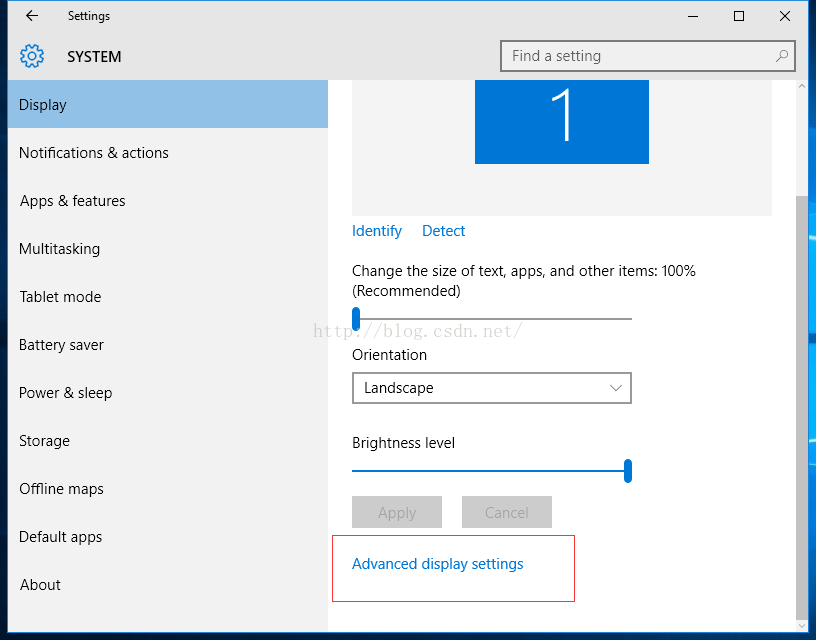Image resolution: width=816 pixels, height=640 pixels.
Task: Go to Default apps settings
Action: (168, 536)
